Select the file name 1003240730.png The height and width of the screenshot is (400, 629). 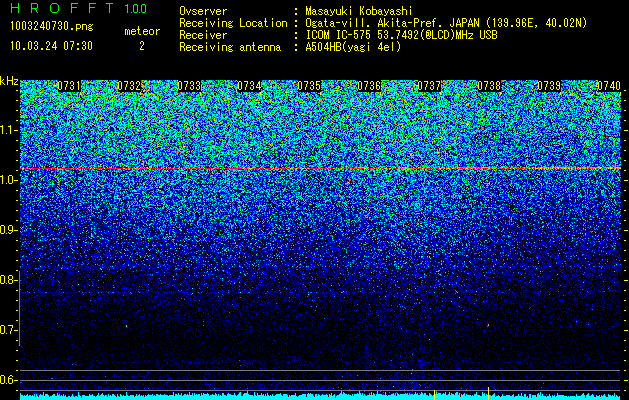(x=52, y=26)
